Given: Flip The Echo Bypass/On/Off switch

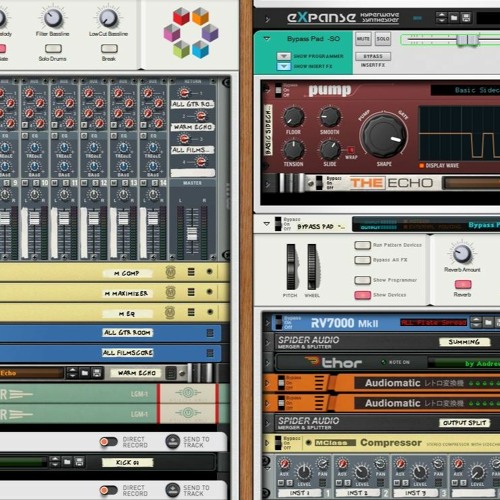Looking at the screenshot, I should [319, 183].
